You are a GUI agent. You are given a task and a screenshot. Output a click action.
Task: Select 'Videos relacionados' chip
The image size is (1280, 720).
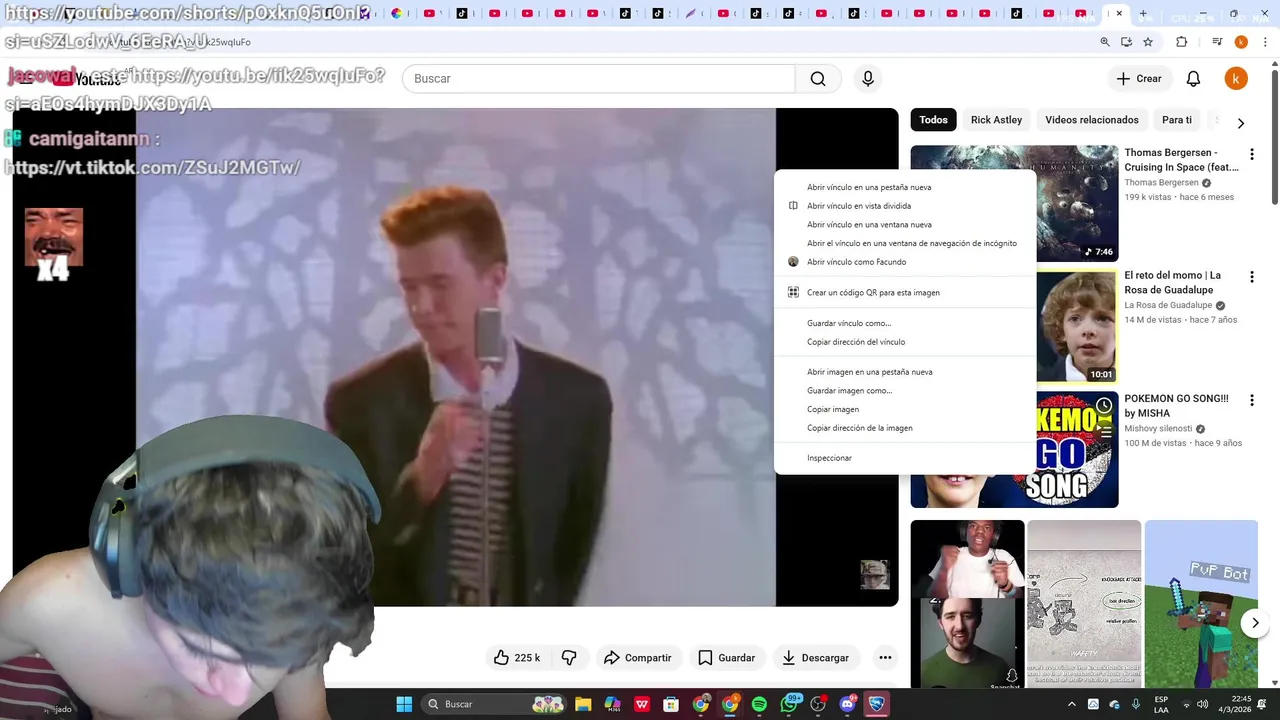point(1092,120)
